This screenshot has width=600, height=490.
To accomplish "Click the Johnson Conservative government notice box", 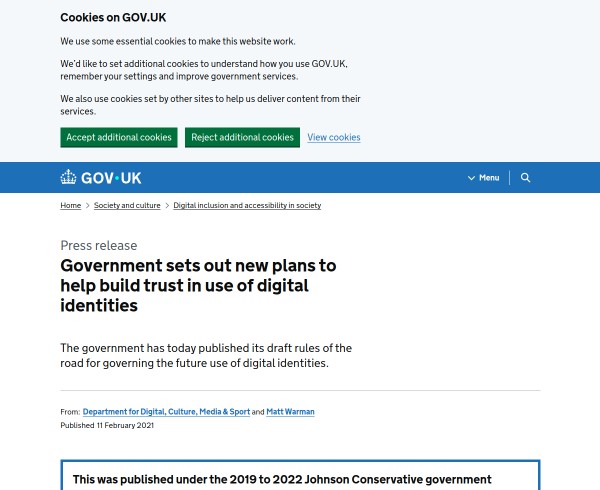I will click(x=300, y=478).
